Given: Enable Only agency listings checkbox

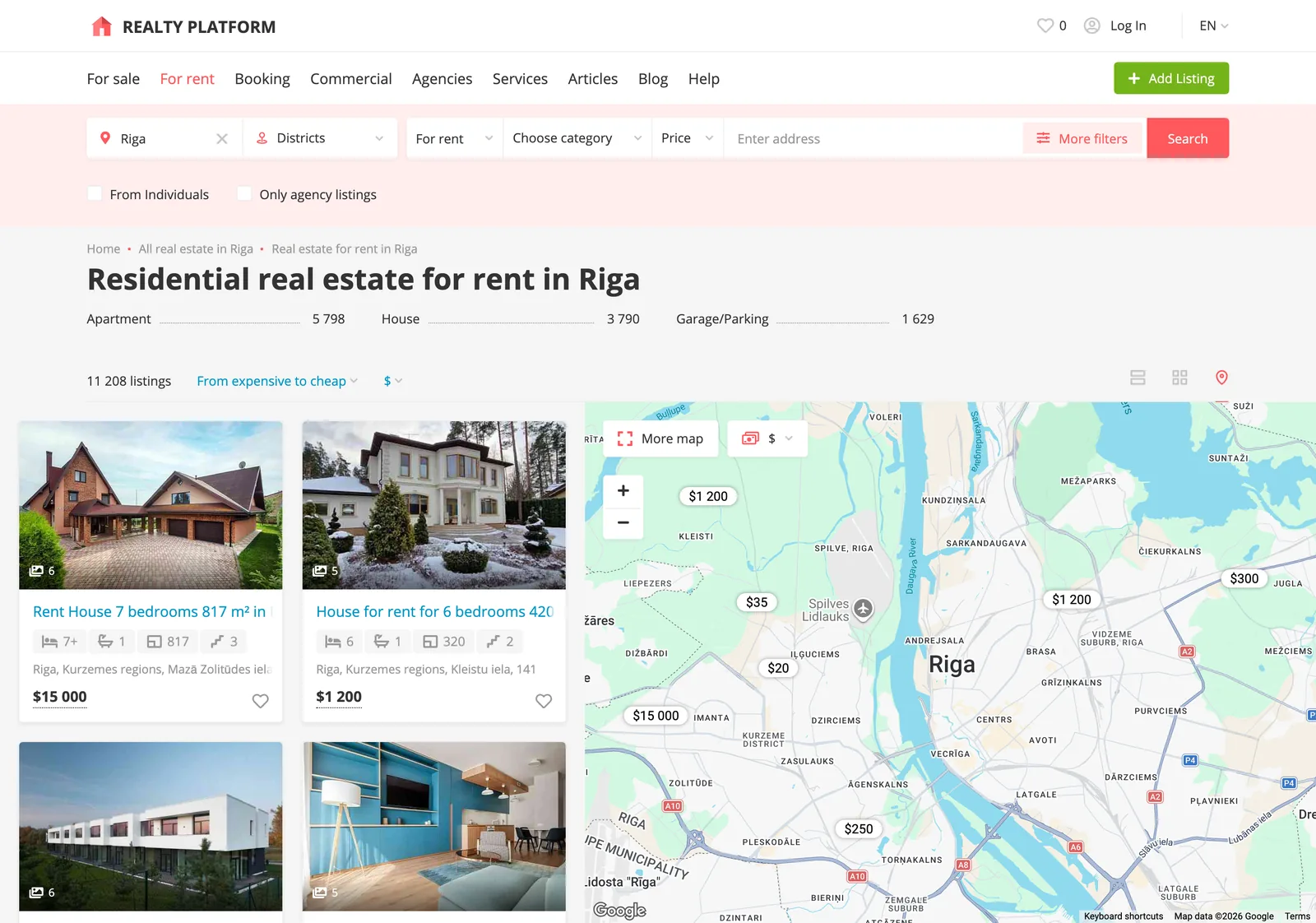Looking at the screenshot, I should (244, 193).
